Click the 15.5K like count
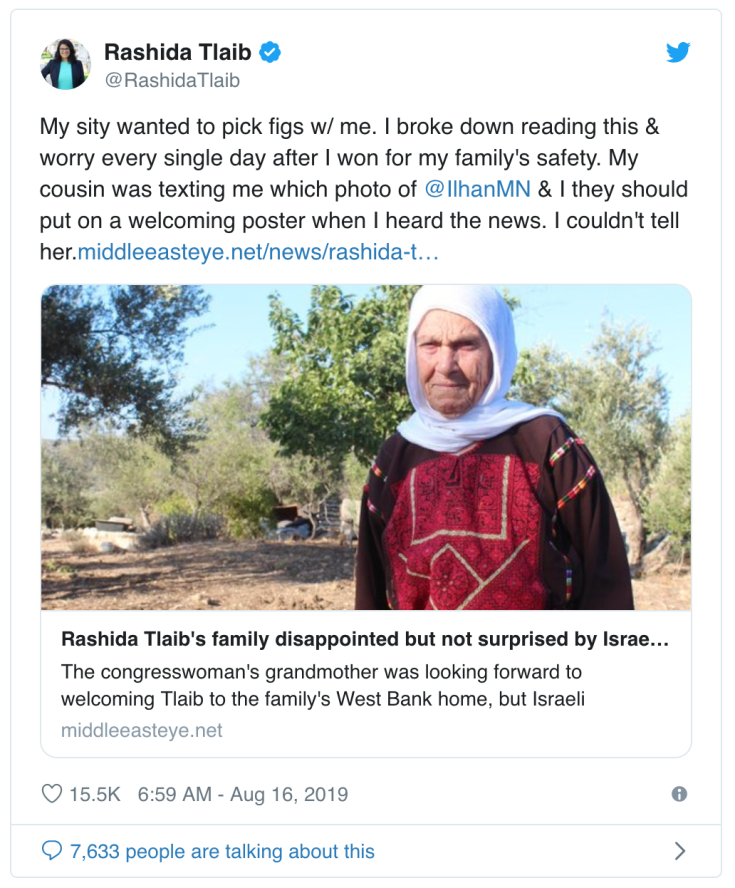The height and width of the screenshot is (888, 735). [92, 795]
